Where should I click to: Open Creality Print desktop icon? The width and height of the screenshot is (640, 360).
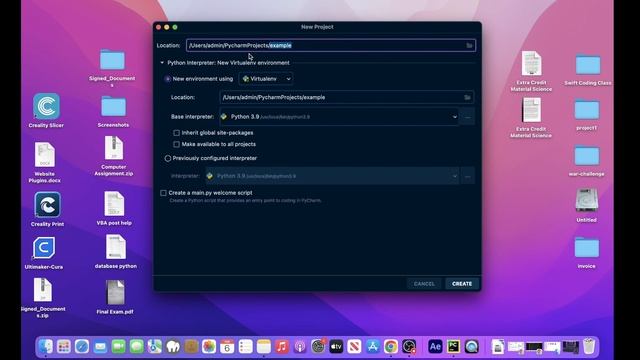[x=47, y=205]
